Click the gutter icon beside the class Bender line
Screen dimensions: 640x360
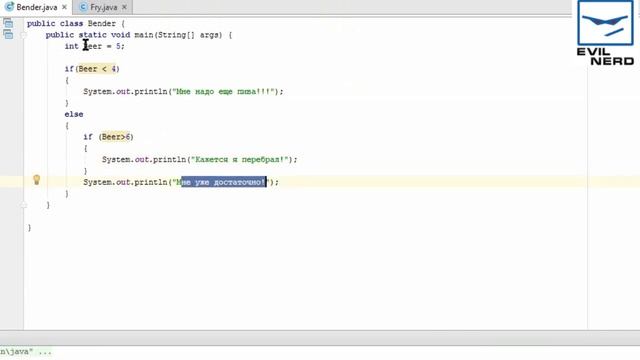[x=8, y=23]
